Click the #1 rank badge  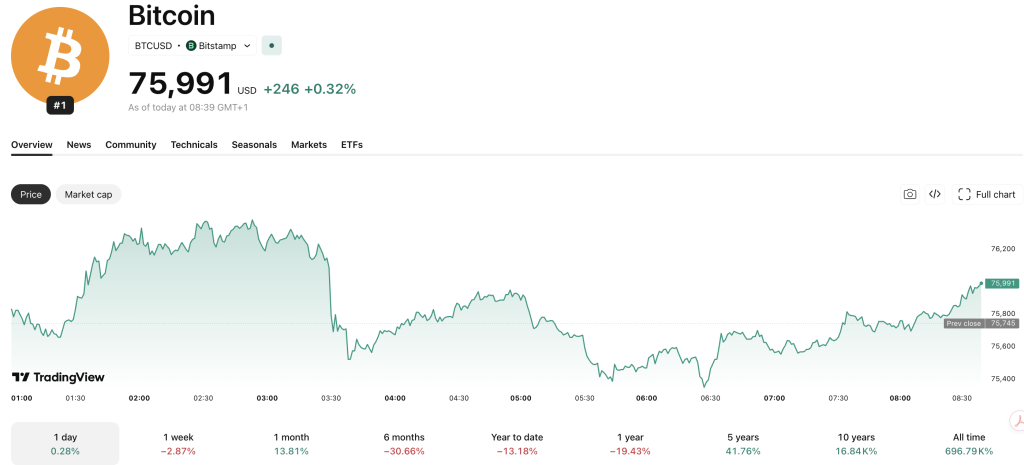(x=59, y=105)
